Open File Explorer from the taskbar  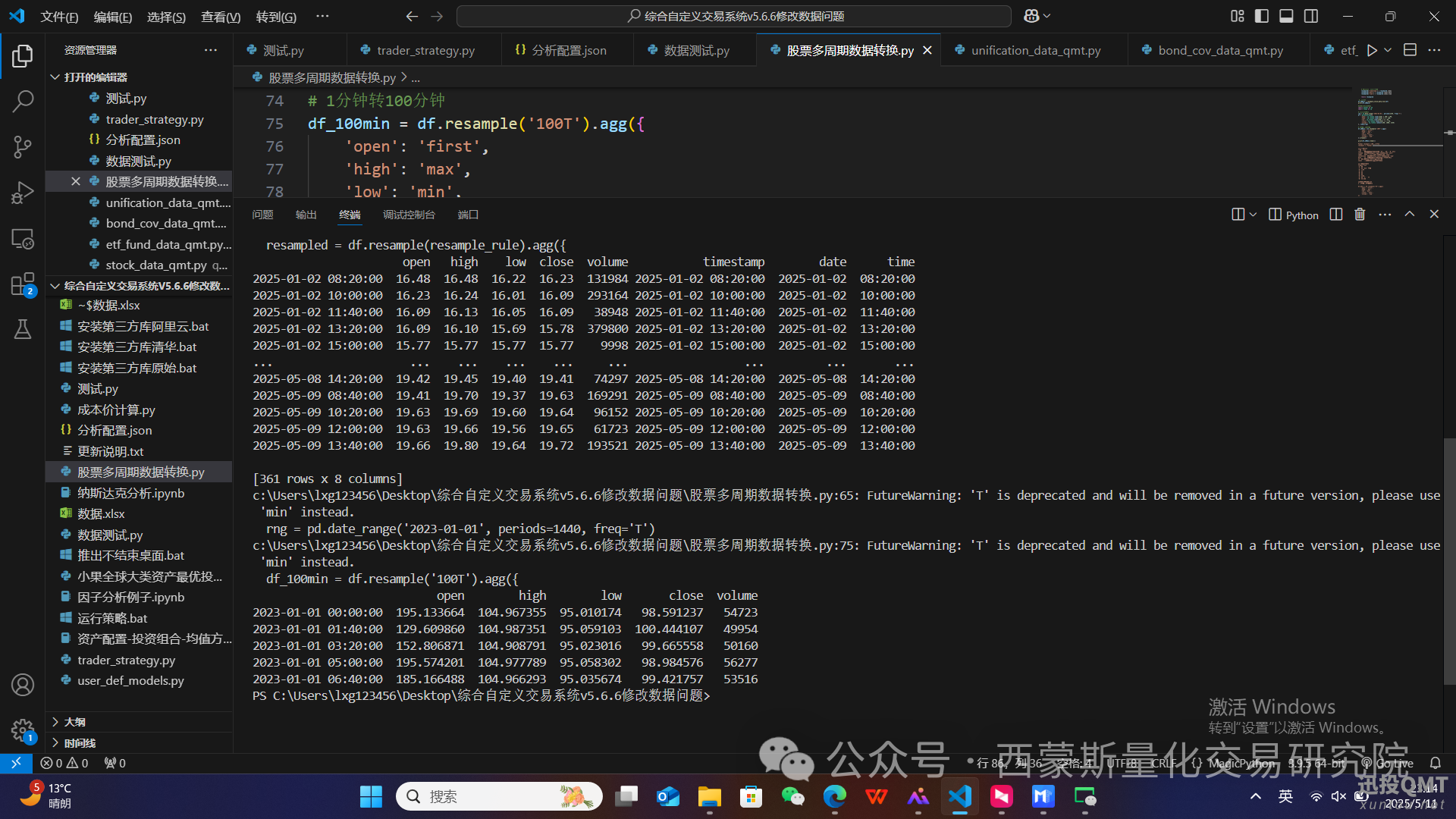coord(710,796)
